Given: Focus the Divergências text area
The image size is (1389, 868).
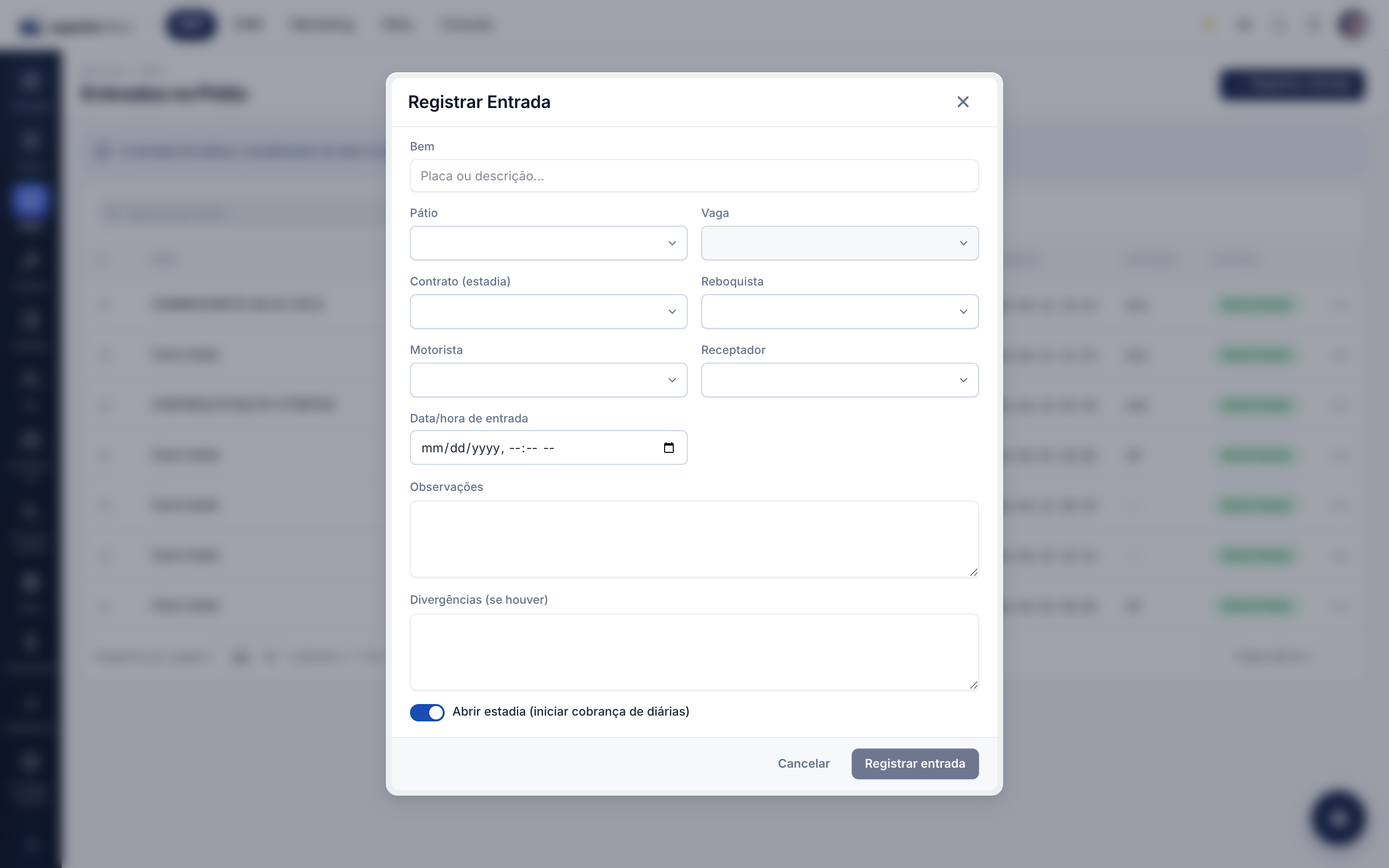Looking at the screenshot, I should [x=694, y=651].
